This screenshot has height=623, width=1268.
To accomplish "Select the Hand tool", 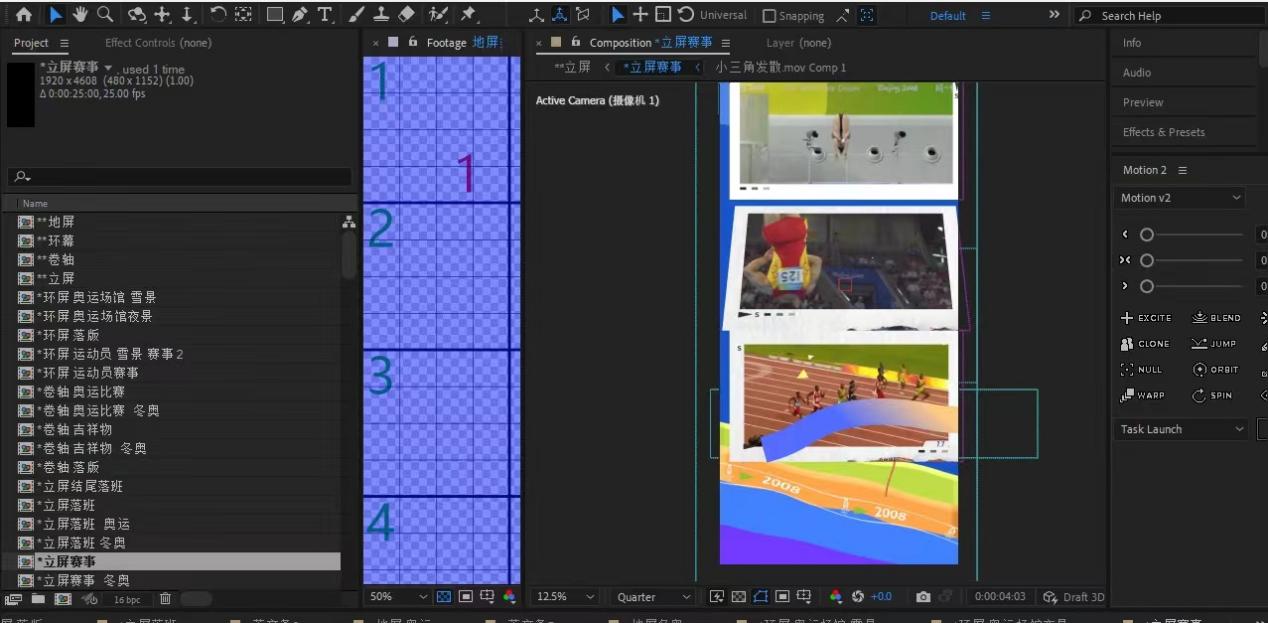I will (x=80, y=15).
